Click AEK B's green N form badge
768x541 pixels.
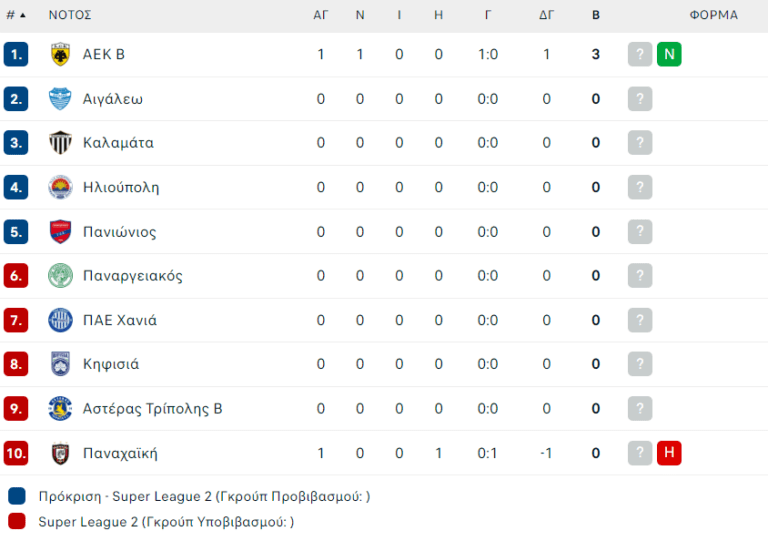669,55
